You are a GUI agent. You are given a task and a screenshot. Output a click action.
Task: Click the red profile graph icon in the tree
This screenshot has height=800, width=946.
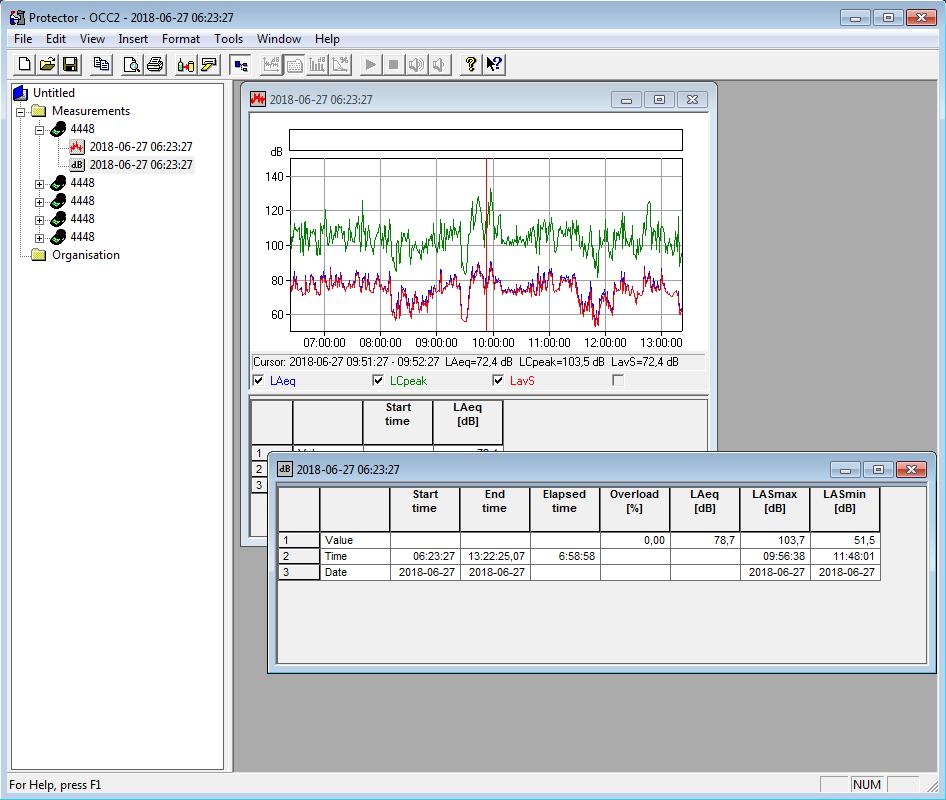click(x=77, y=147)
